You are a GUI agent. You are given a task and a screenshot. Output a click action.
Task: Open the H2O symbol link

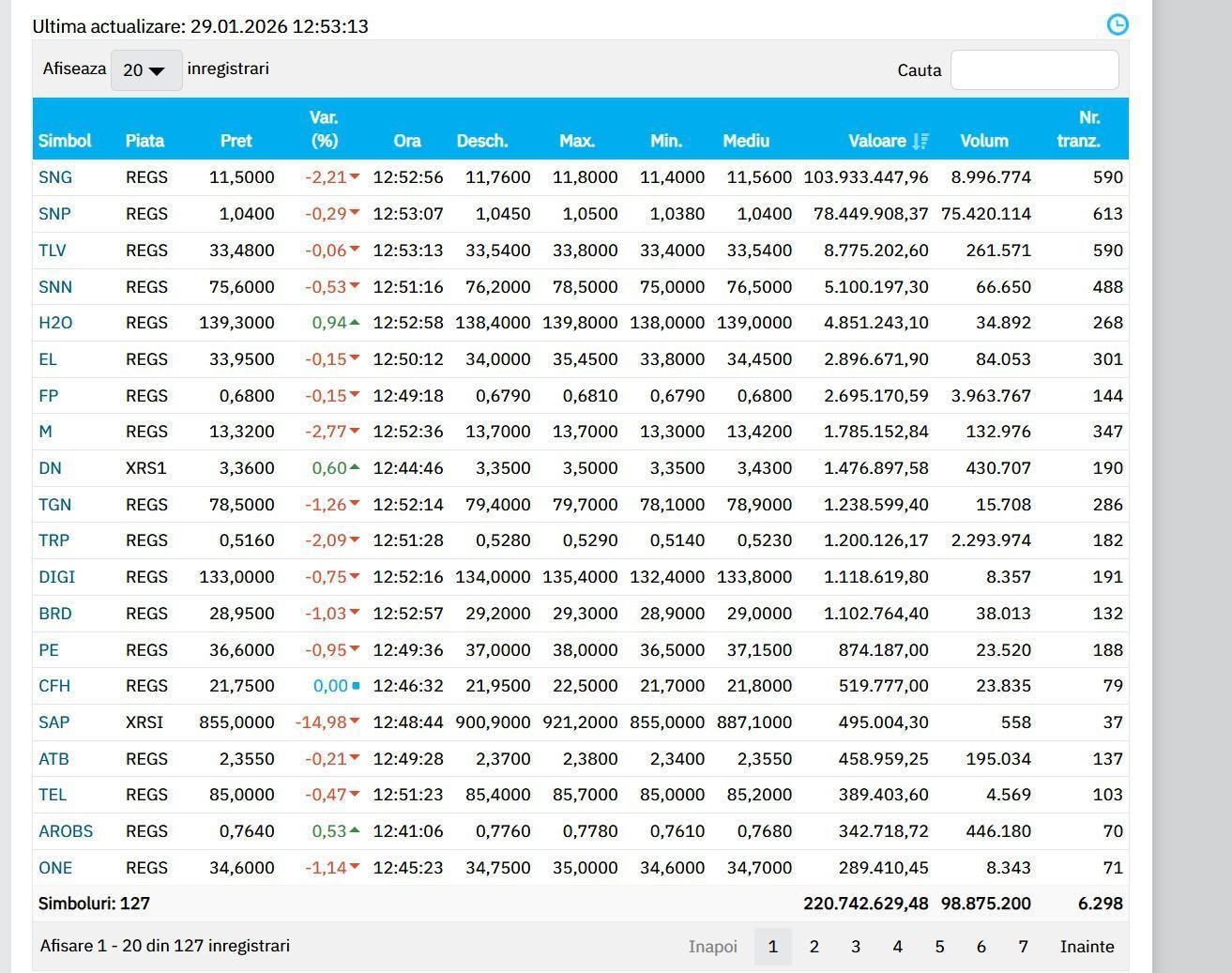[x=55, y=323]
